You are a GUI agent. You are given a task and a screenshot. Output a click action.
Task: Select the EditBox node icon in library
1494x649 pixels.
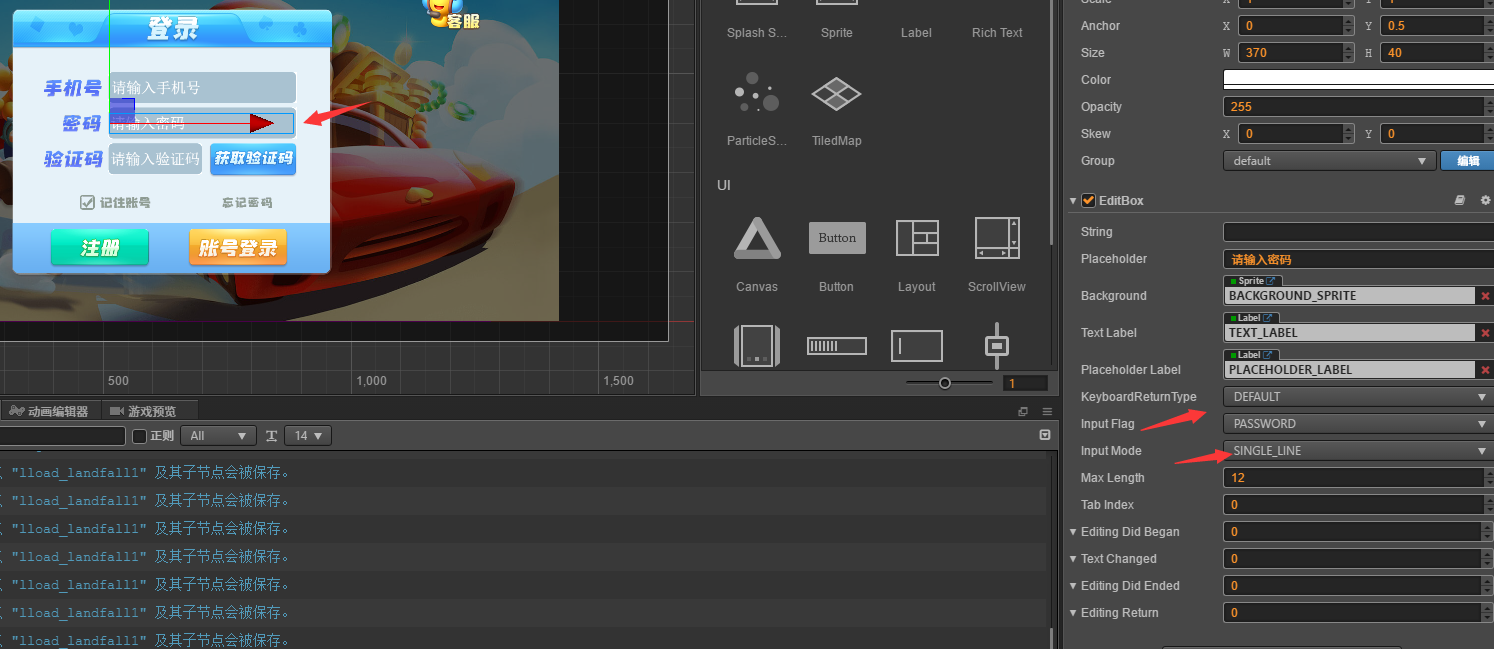(917, 346)
